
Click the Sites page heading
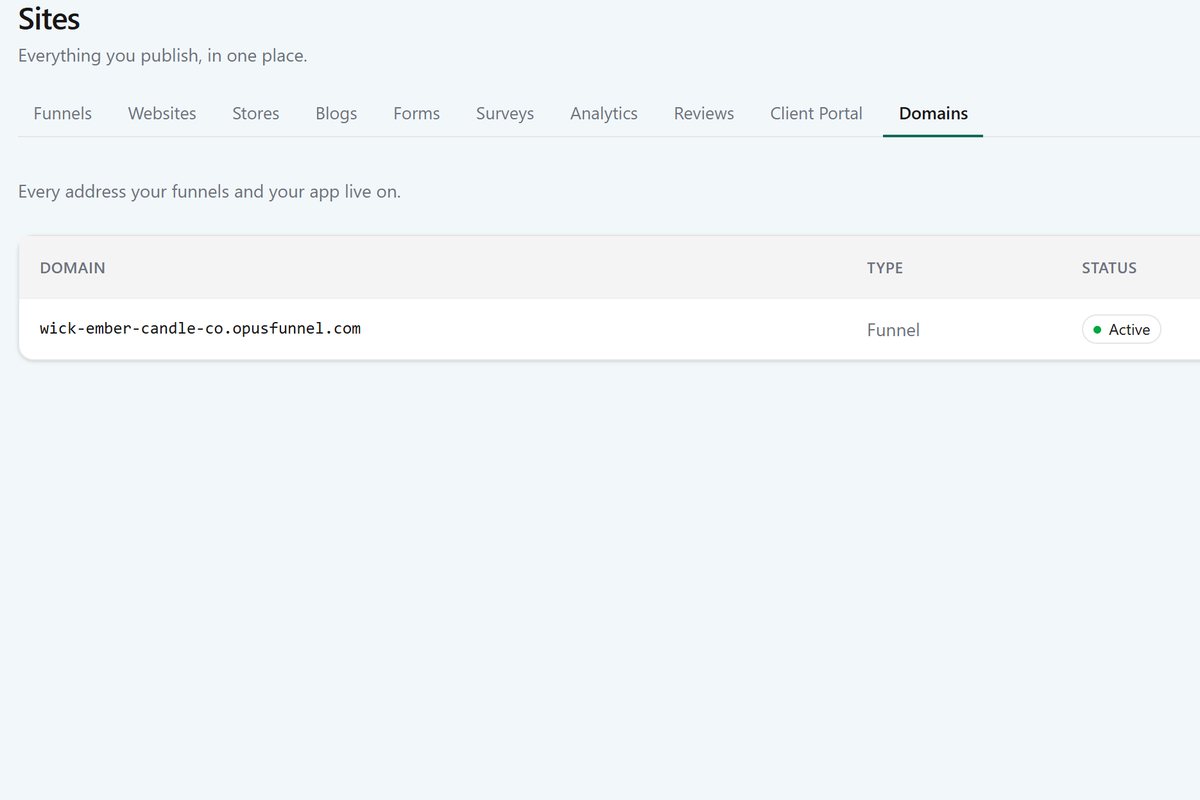[x=49, y=18]
